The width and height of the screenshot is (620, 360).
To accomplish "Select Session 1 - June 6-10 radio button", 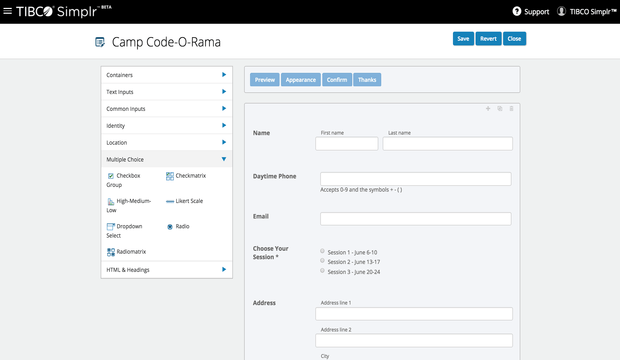I will 322,251.
